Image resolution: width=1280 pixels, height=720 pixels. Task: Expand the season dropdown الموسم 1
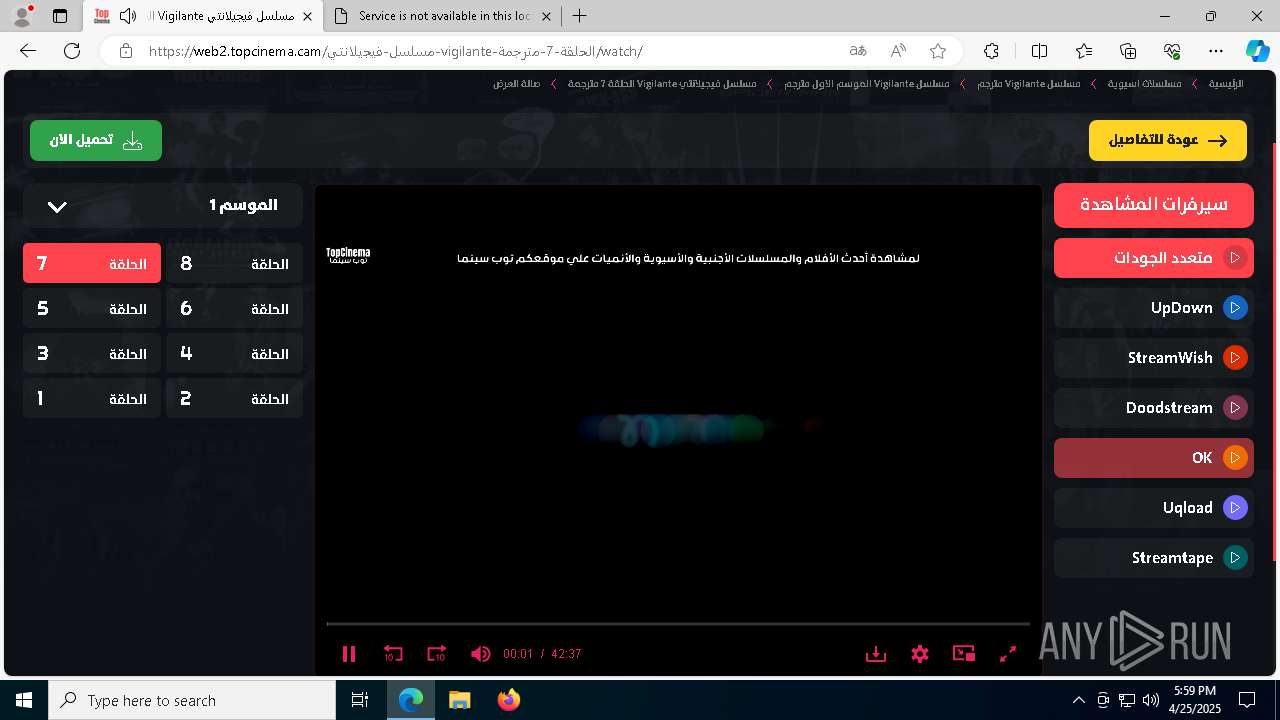[163, 205]
